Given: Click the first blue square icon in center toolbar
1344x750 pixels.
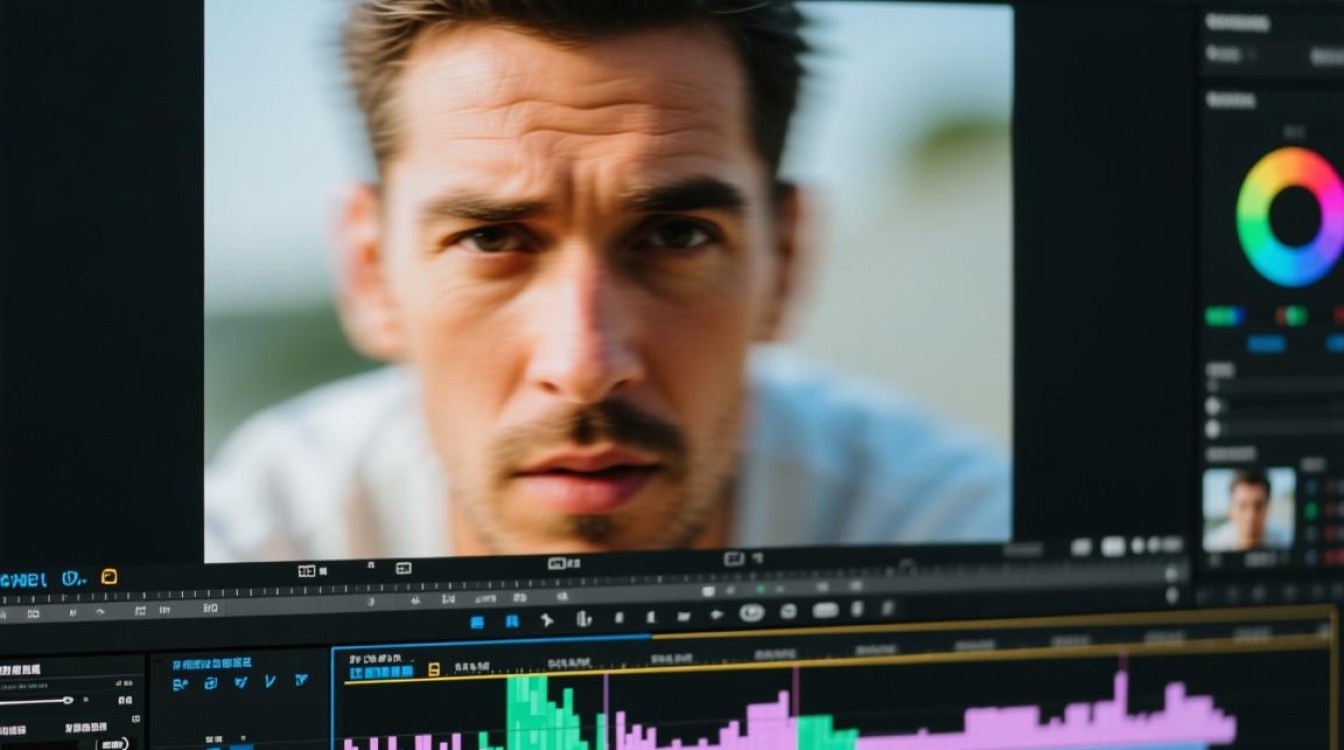Looking at the screenshot, I should click(477, 622).
